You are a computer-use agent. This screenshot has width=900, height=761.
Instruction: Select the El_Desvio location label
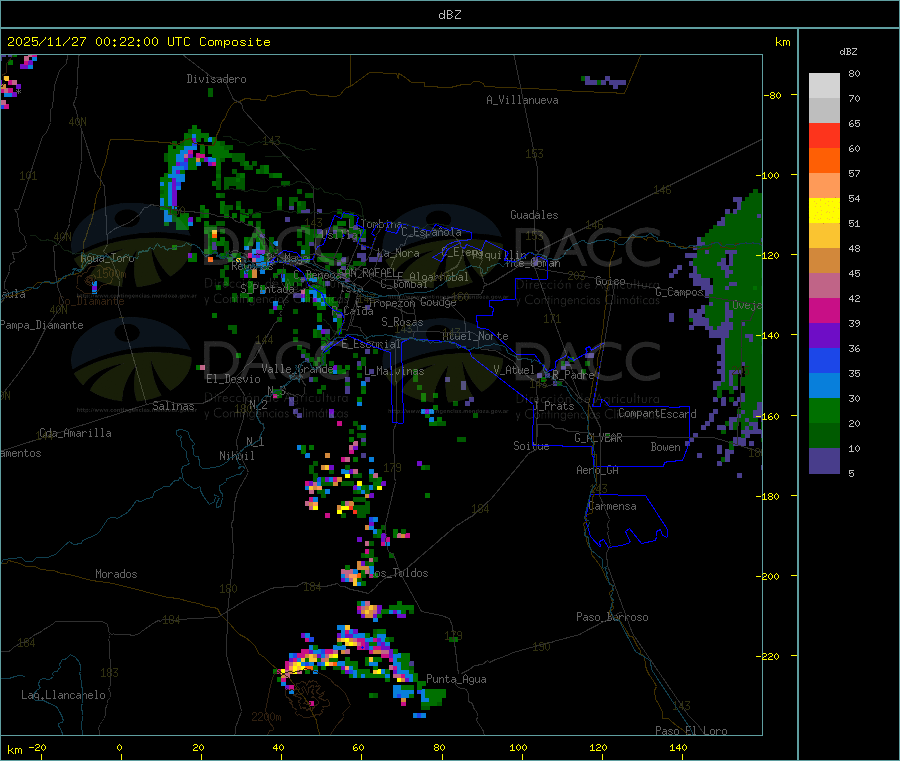tap(234, 379)
